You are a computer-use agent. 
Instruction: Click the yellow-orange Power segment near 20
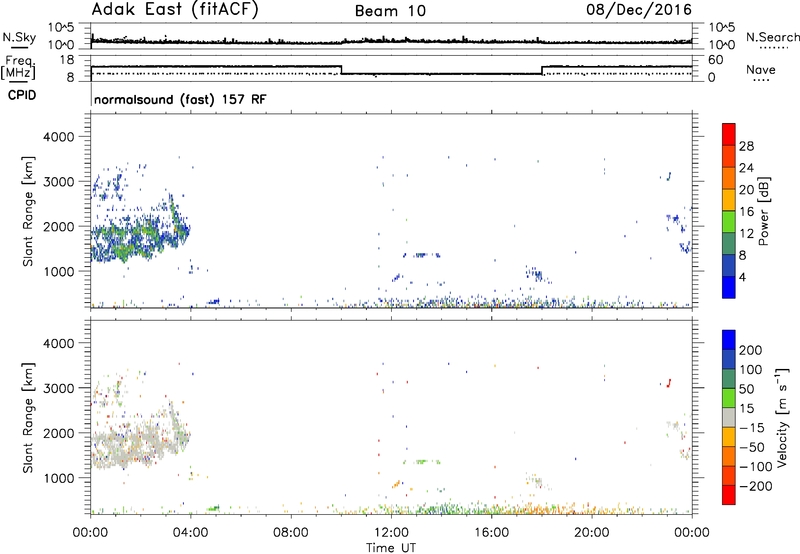click(x=729, y=199)
